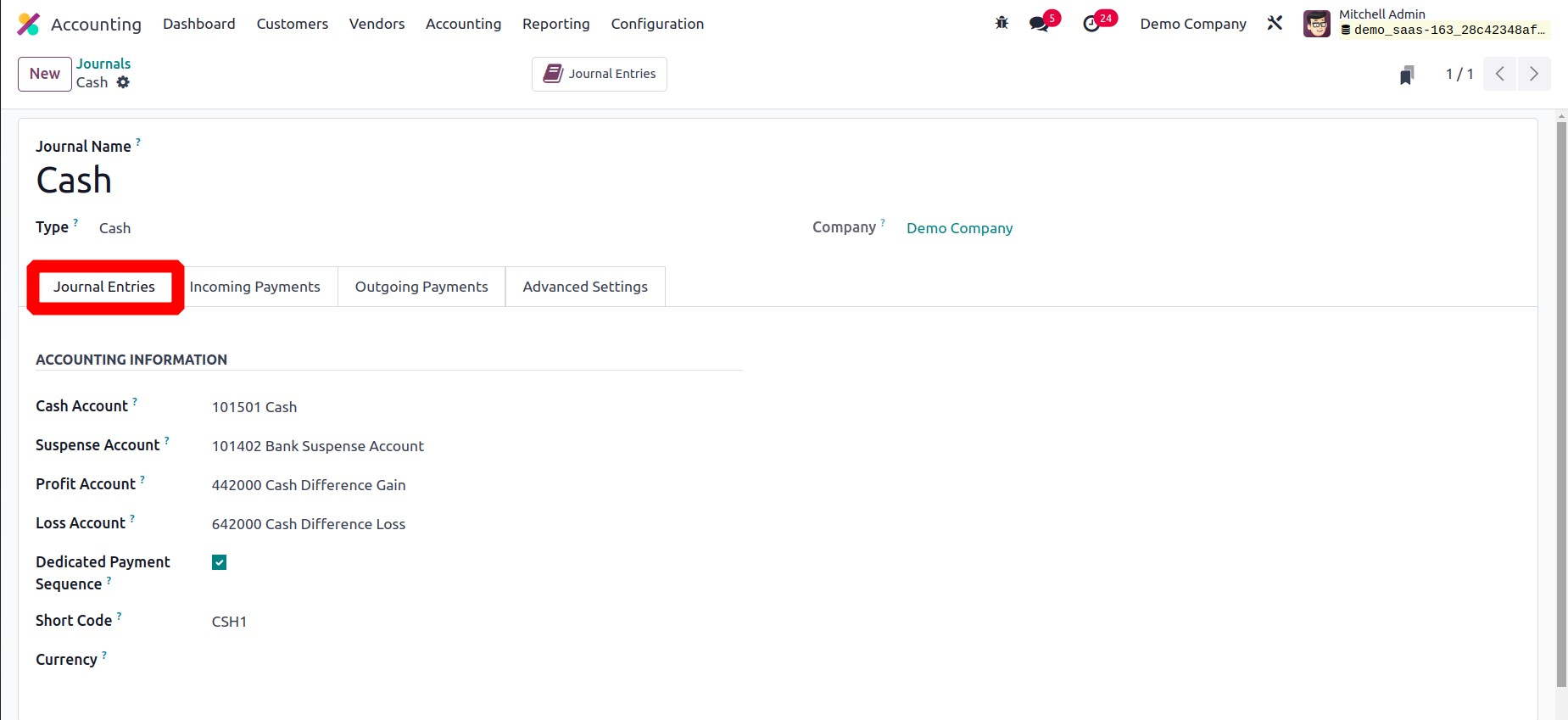Click the Short Code field CSH1
Viewport: 1568px width, 720px height.
point(229,622)
